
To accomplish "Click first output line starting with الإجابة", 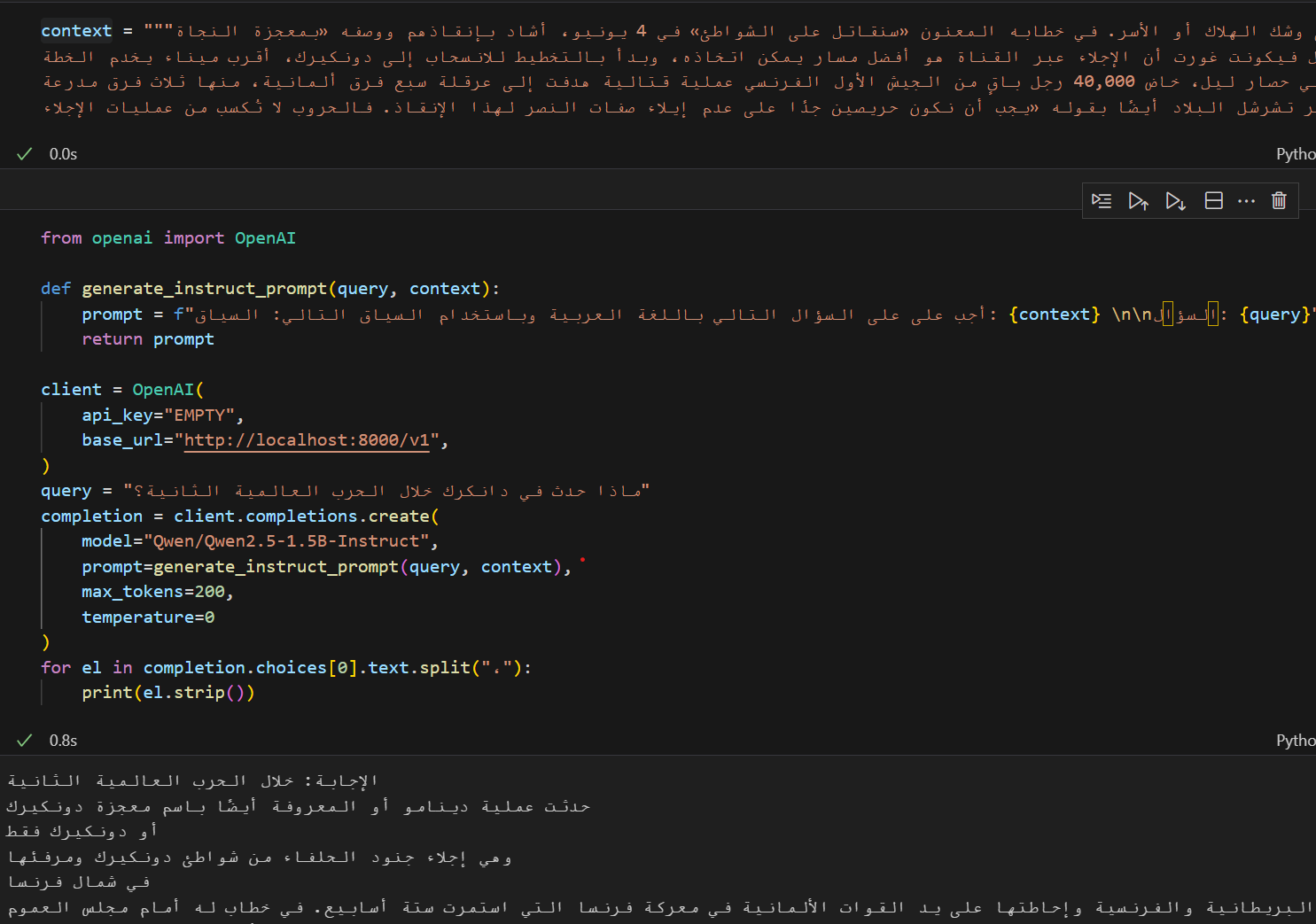I will click(193, 780).
